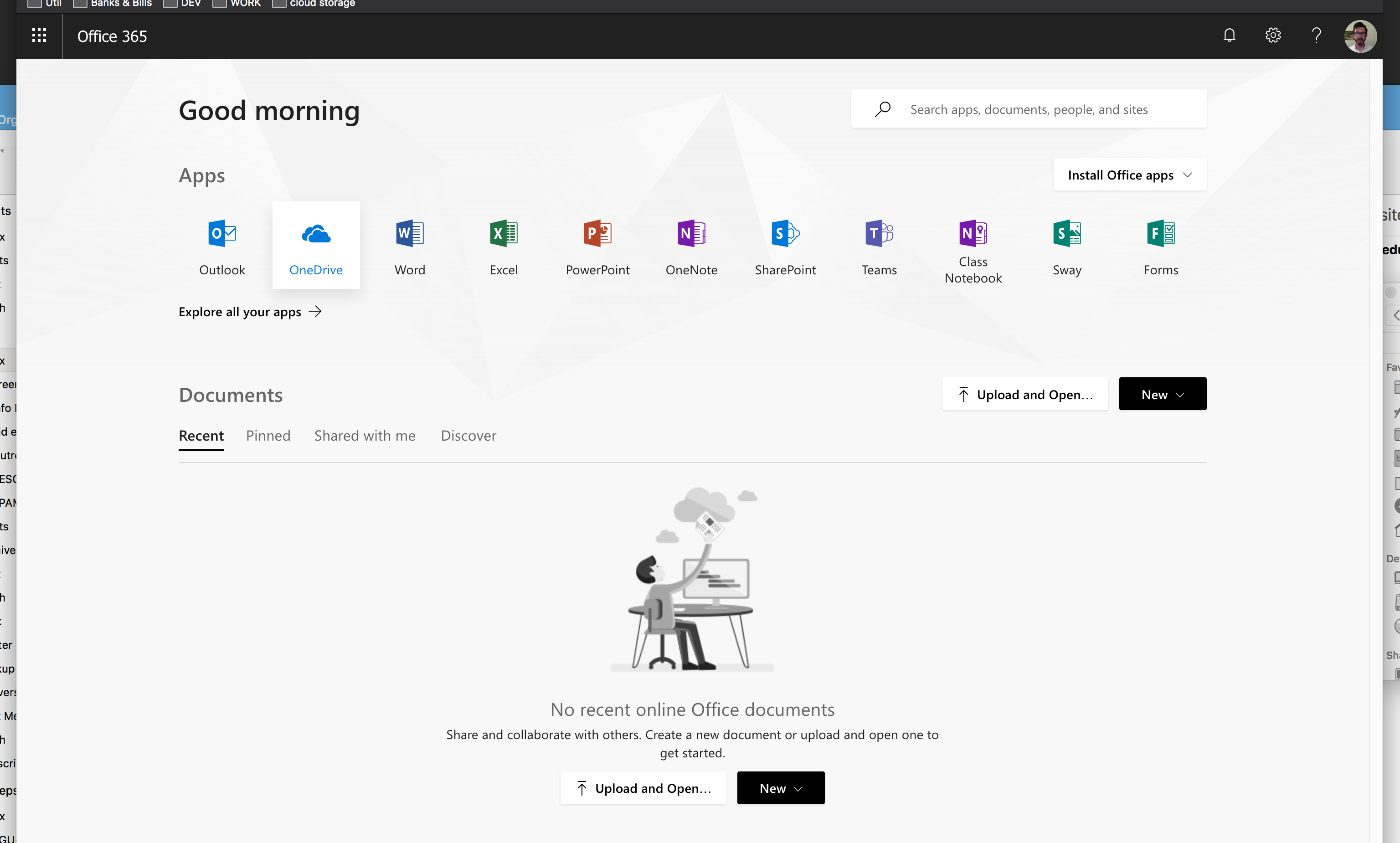This screenshot has width=1400, height=843.
Task: Launch the Outlook app
Action: (222, 246)
